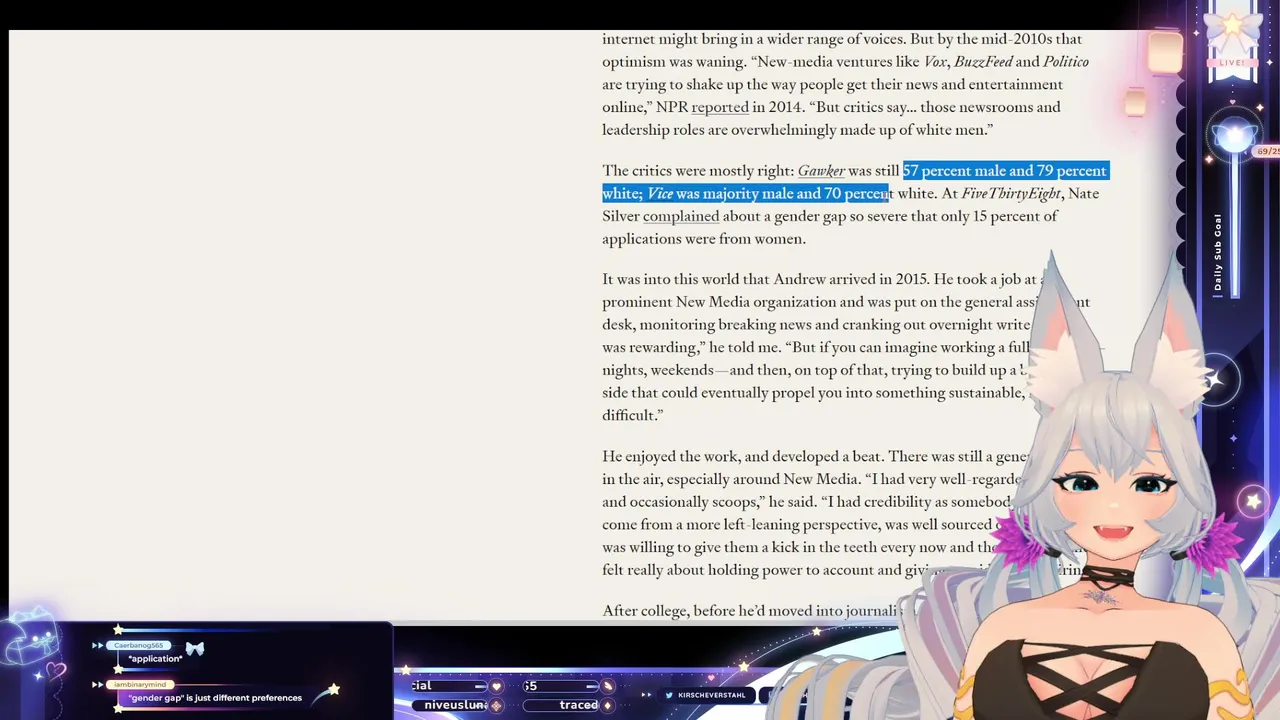Viewport: 1280px width, 720px height.
Task: Click the italic BuzzFeed publication name
Action: click(x=983, y=62)
